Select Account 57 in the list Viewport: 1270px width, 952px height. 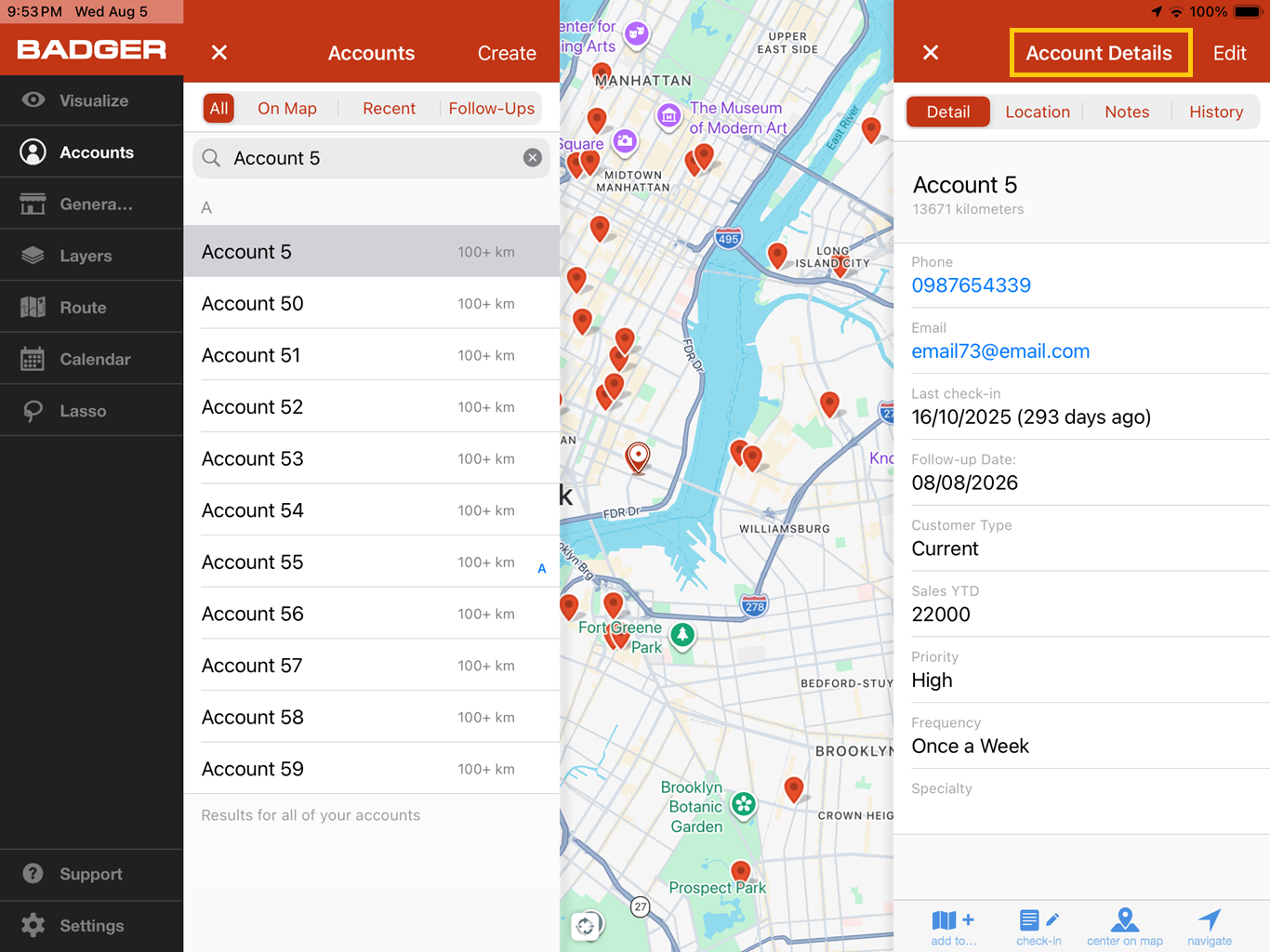372,666
